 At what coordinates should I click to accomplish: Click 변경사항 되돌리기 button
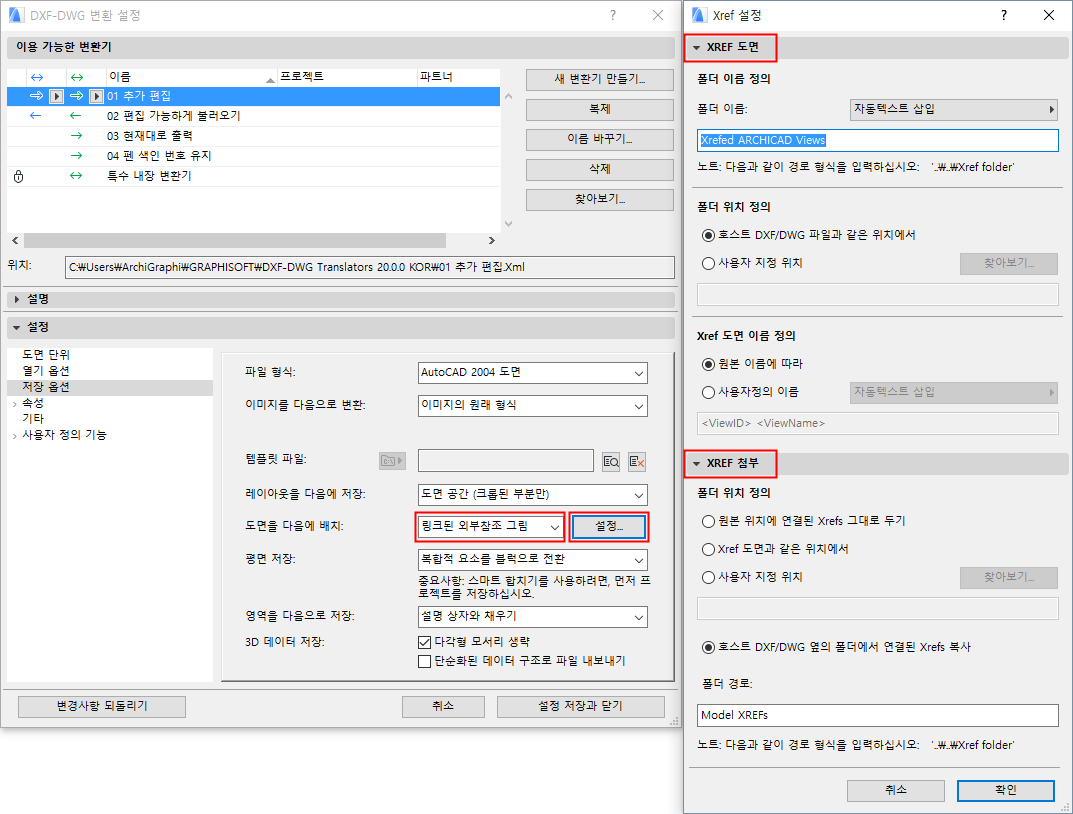102,707
